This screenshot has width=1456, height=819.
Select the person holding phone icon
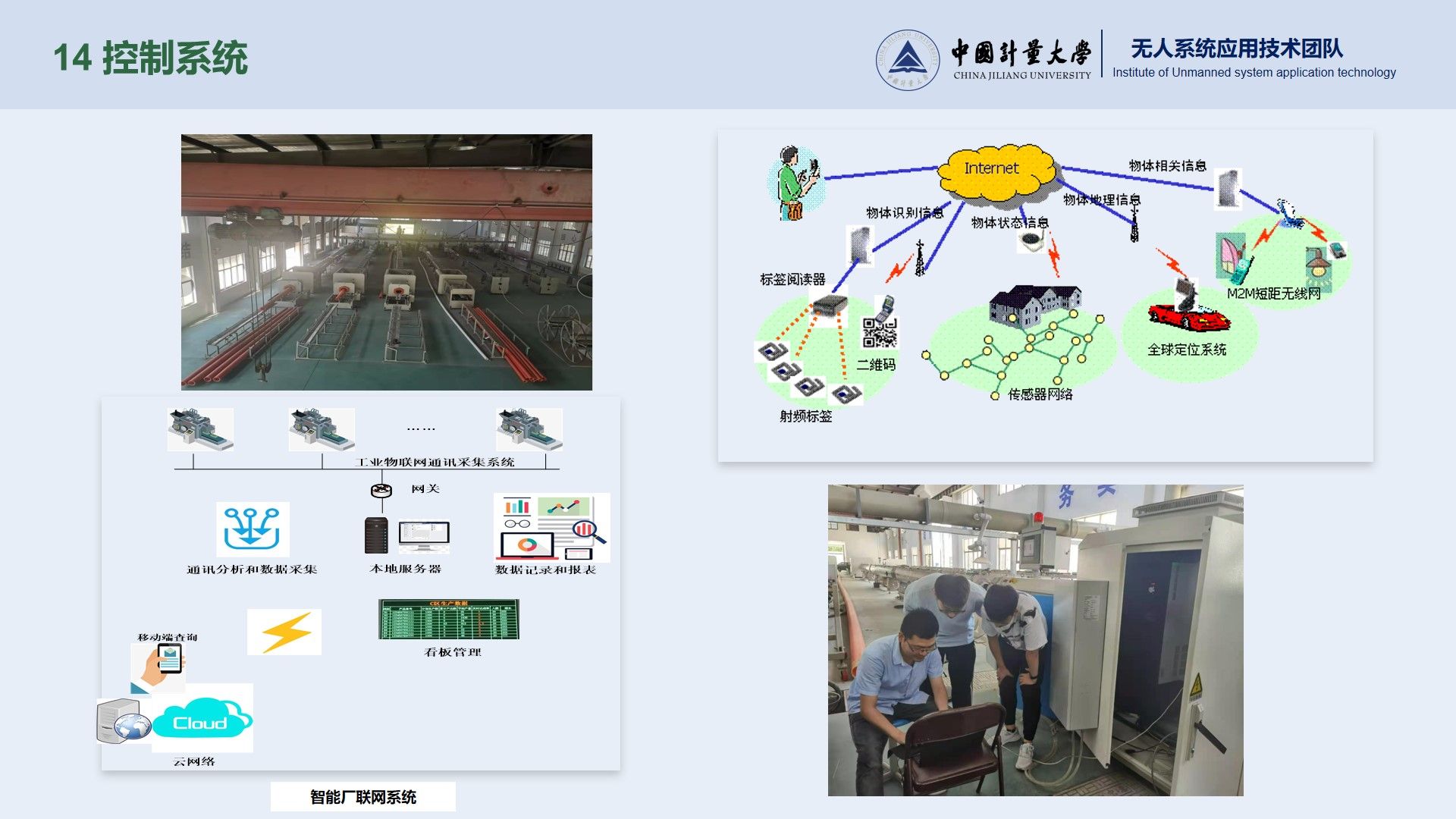click(796, 184)
